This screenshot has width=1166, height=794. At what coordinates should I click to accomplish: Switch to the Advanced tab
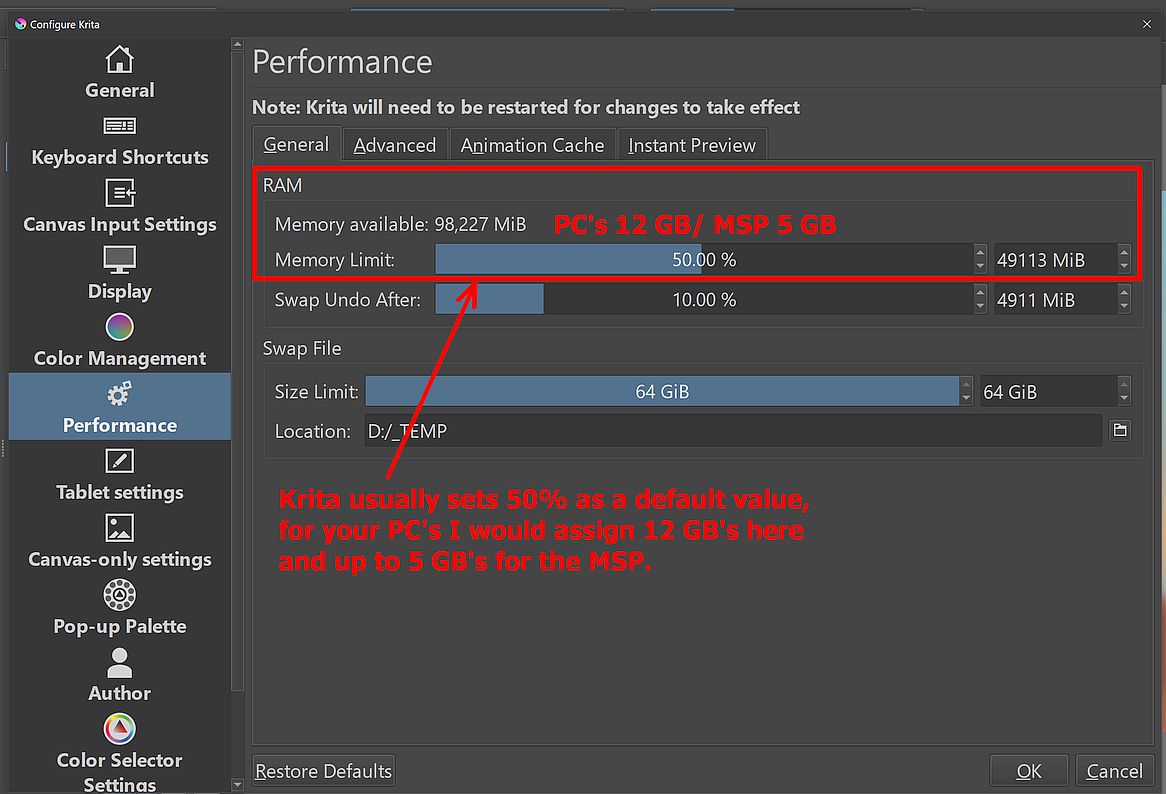[x=395, y=145]
